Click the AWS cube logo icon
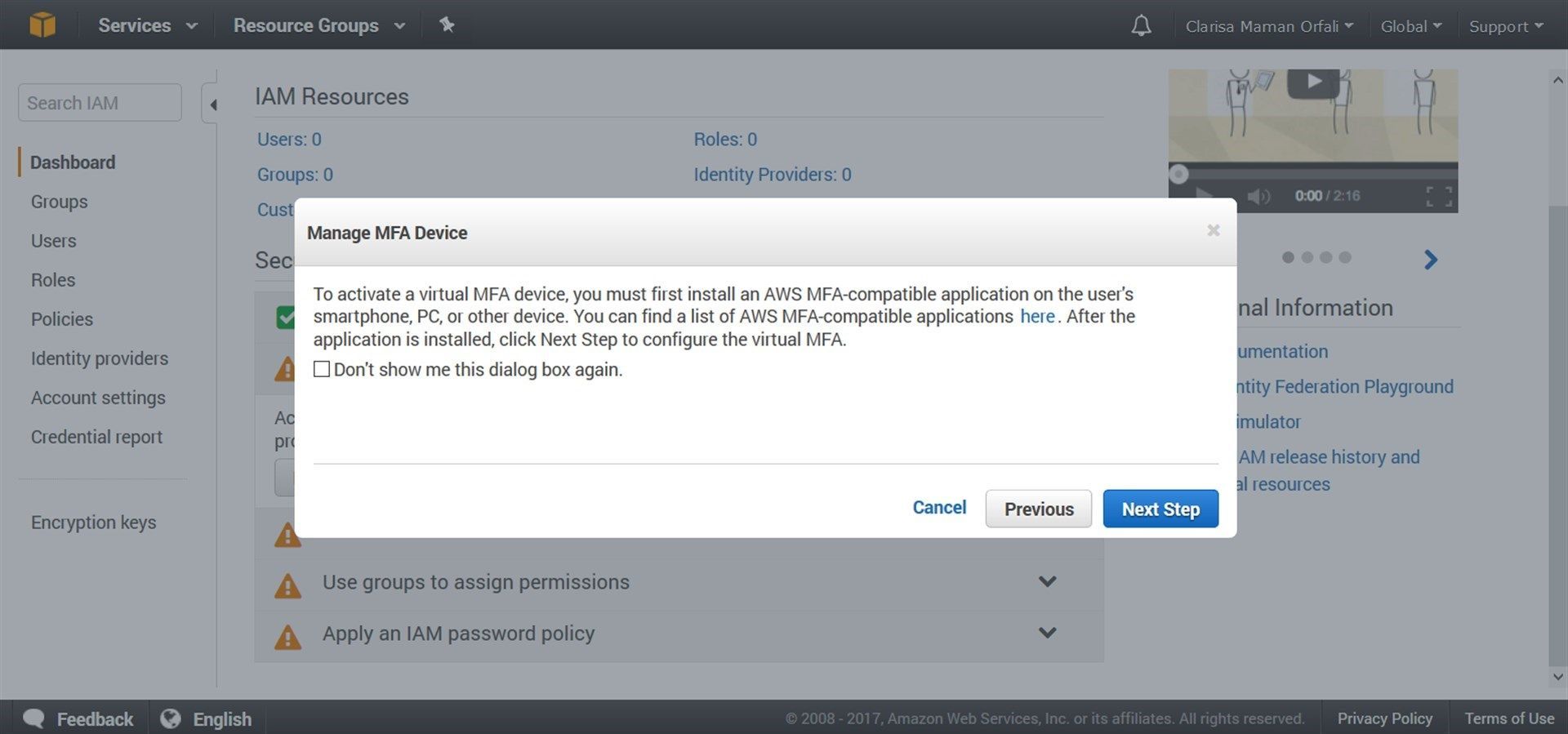1568x734 pixels. pyautogui.click(x=42, y=25)
